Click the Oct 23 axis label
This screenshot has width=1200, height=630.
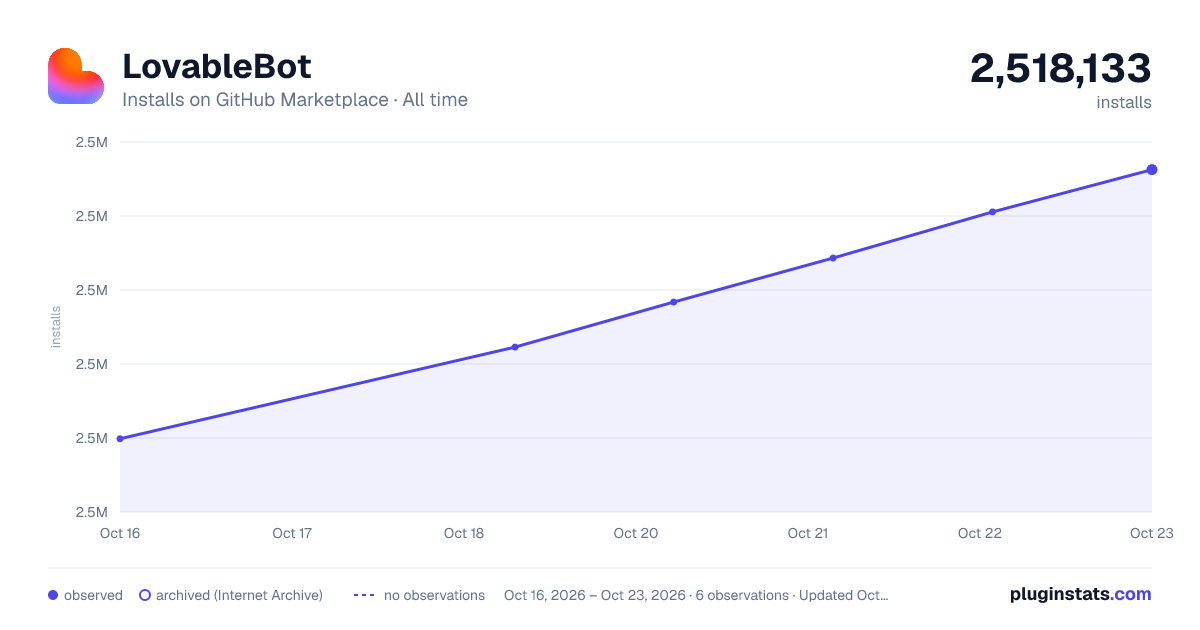pyautogui.click(x=1151, y=533)
